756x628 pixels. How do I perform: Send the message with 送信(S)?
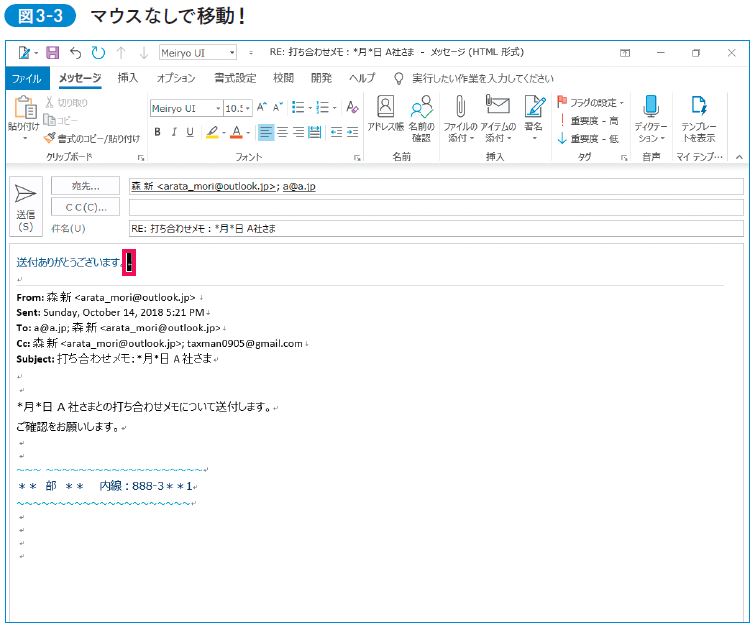tap(26, 206)
